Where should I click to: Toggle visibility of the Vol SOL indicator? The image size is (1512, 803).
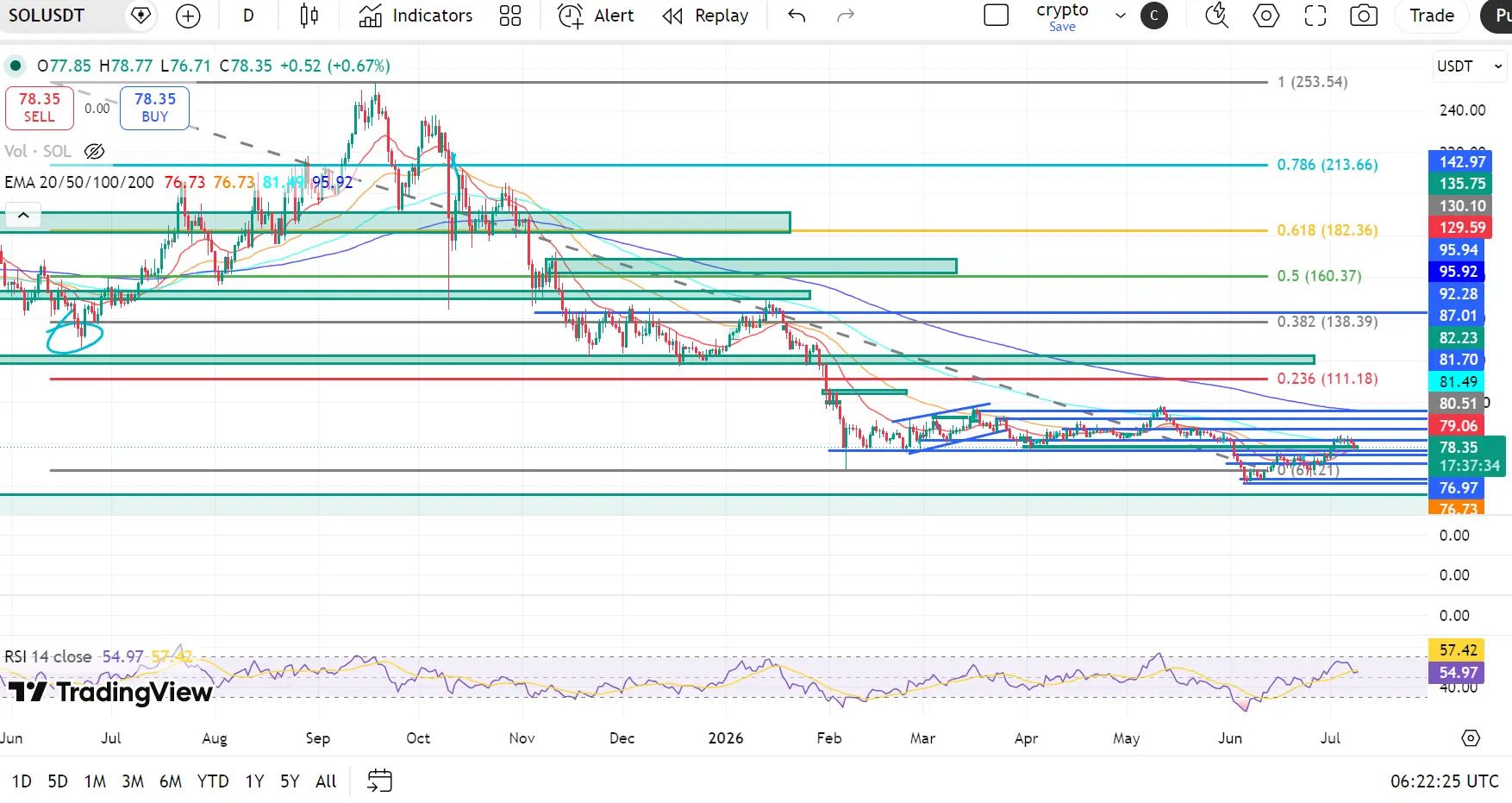95,151
